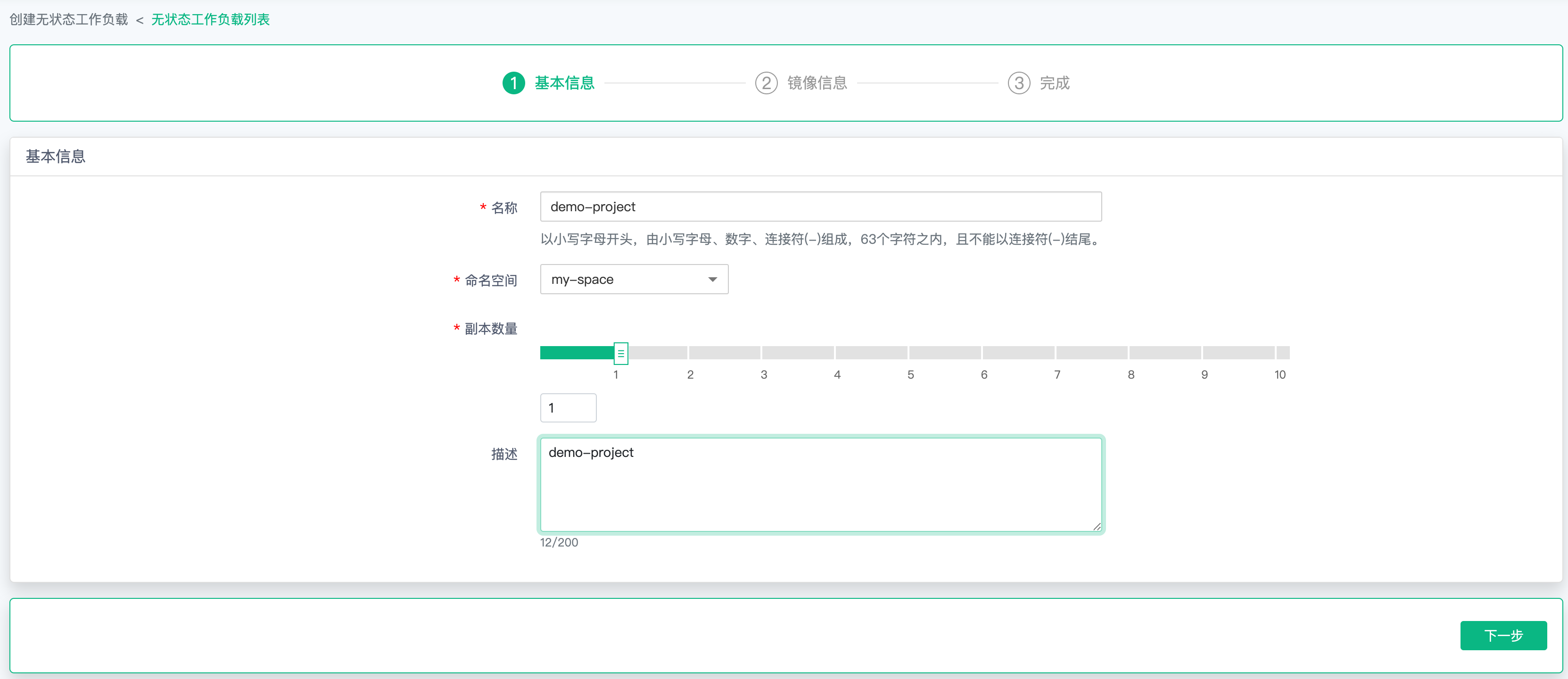The width and height of the screenshot is (1568, 679).
Task: Click the breadcrumb back arrow symbol
Action: (140, 20)
